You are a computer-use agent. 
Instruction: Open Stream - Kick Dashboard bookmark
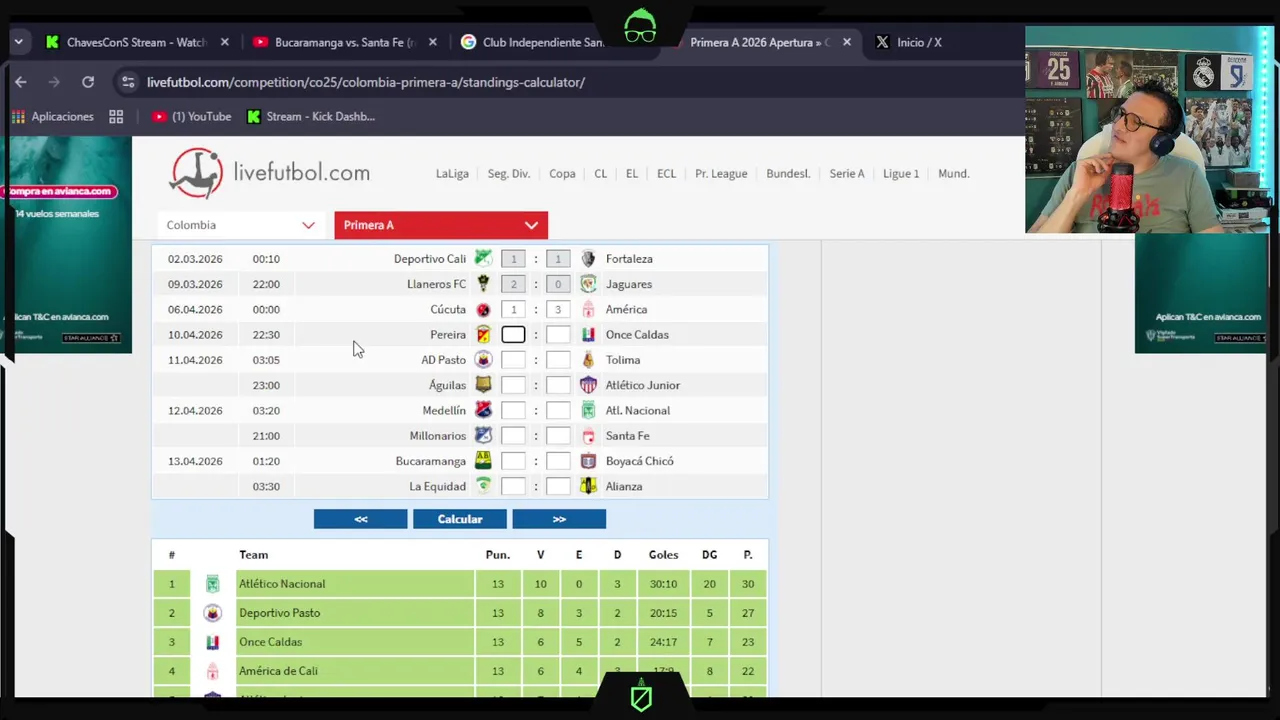point(311,117)
